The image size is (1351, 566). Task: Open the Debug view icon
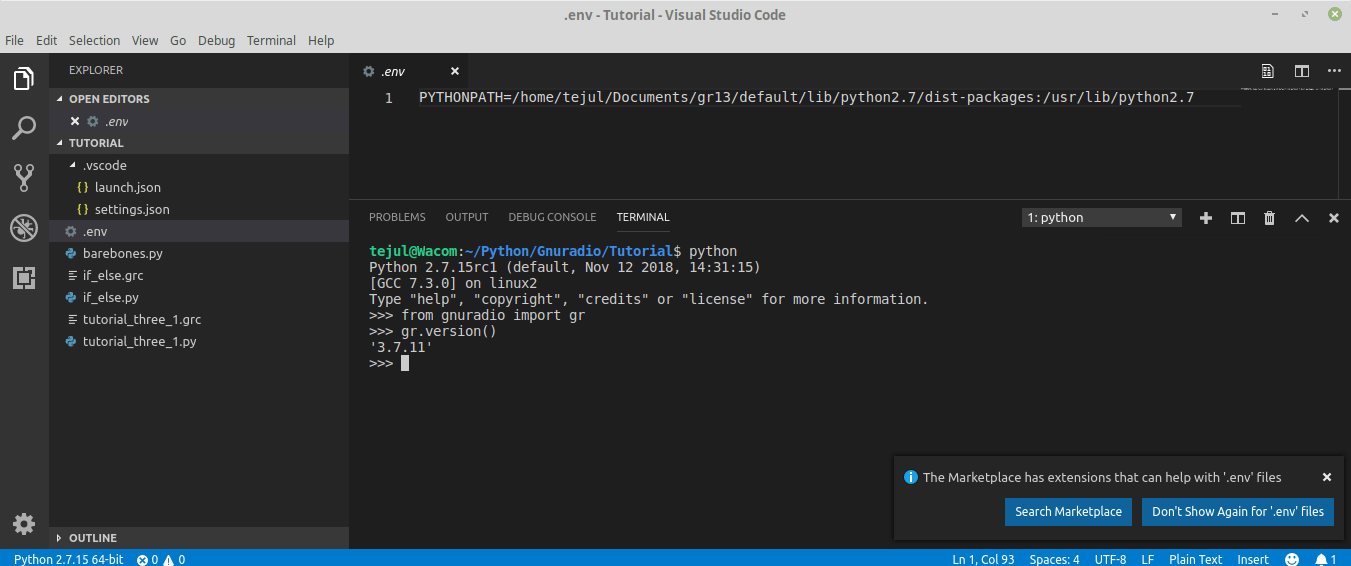tap(24, 228)
